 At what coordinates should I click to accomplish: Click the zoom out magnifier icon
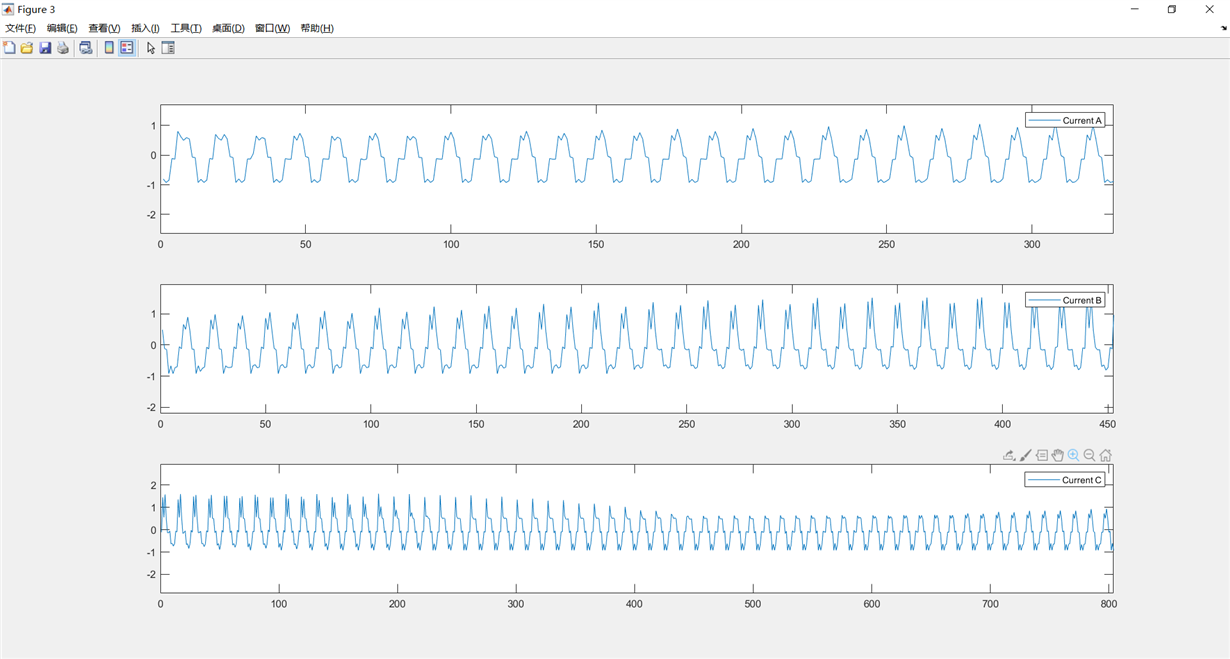click(x=1089, y=455)
